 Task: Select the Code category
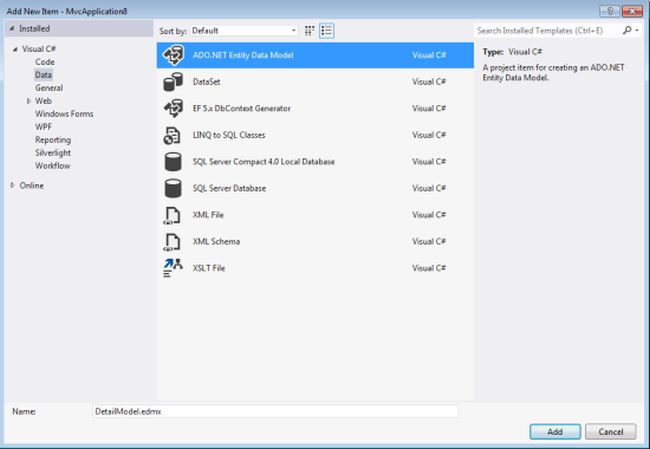point(45,62)
